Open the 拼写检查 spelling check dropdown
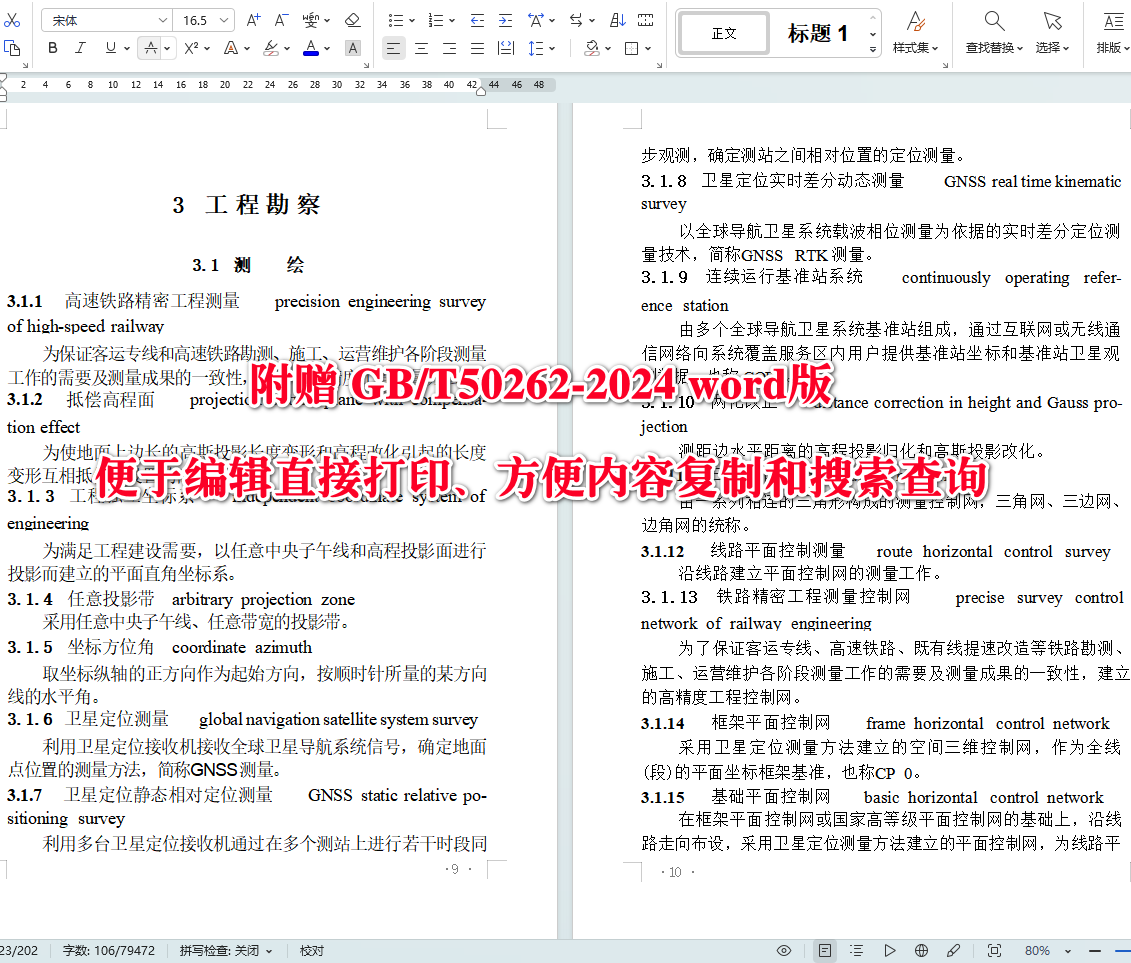Screen dimensions: 1131x963 226,950
